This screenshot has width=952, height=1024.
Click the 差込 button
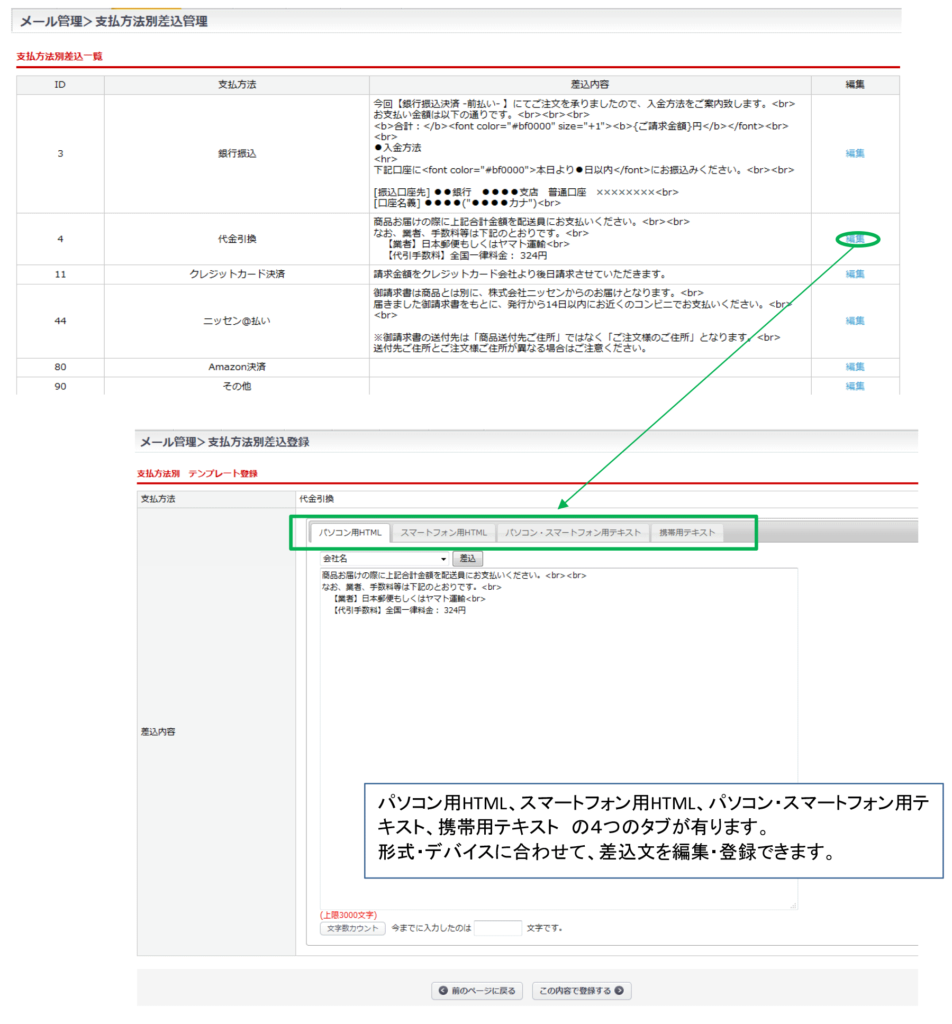point(468,559)
